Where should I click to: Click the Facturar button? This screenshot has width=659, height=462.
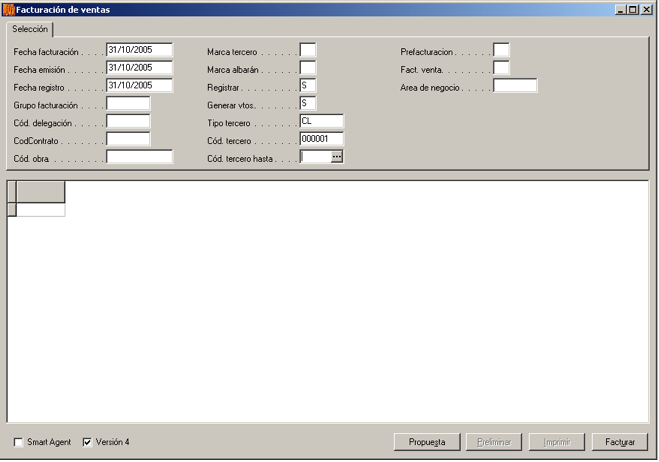coord(619,442)
